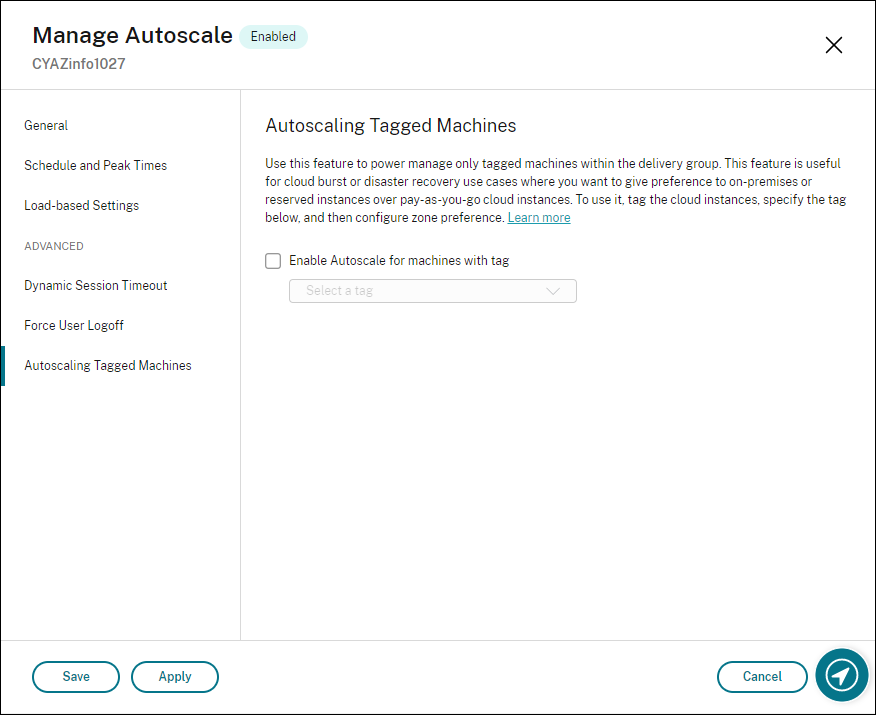Open the Select a tag dropdown
The height and width of the screenshot is (715, 876).
[432, 291]
